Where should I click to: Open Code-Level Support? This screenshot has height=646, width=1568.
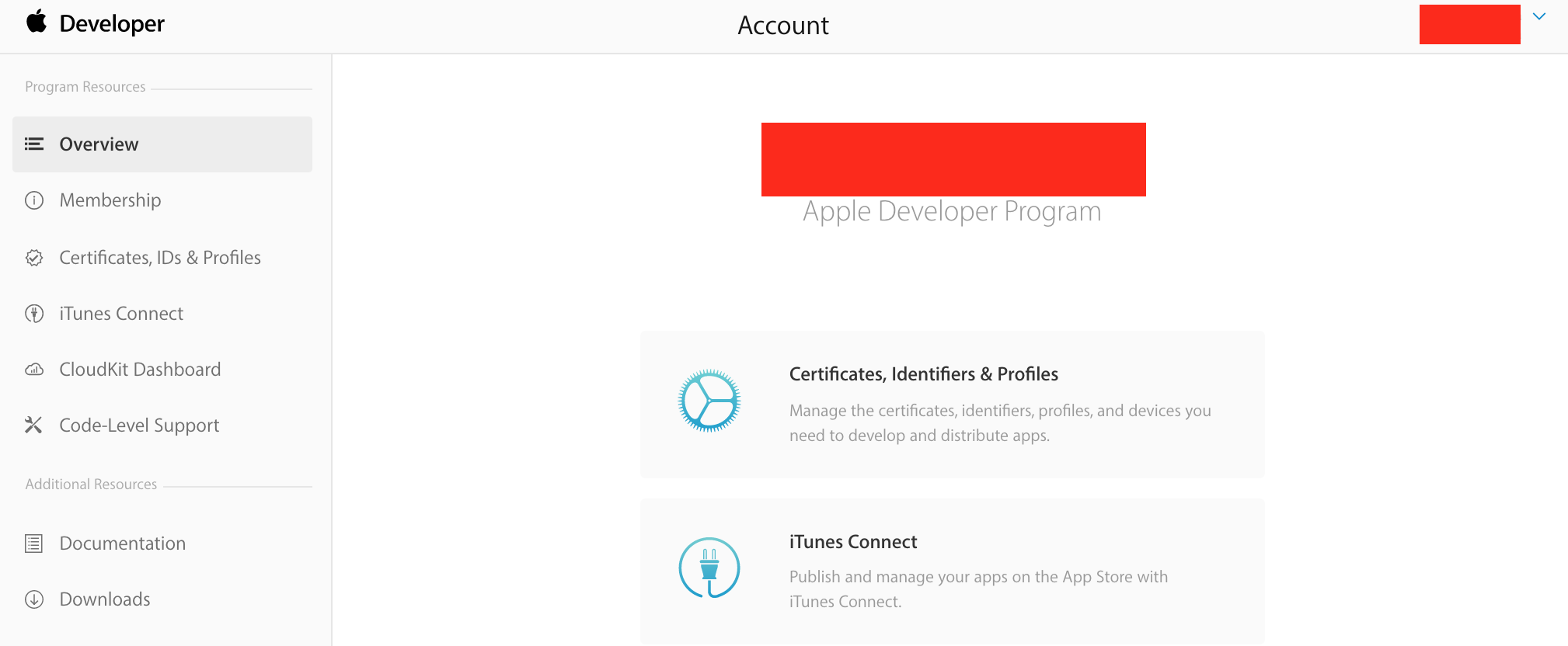coord(139,425)
